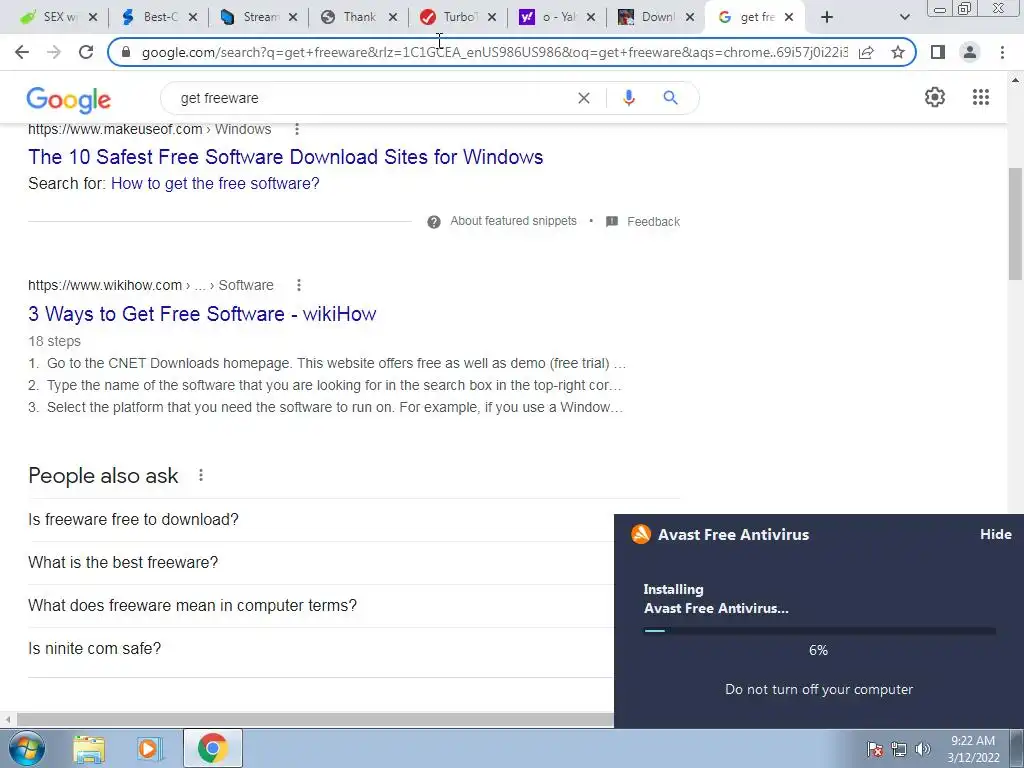Share this page via address bar icon
Image resolution: width=1024 pixels, height=768 pixels.
[x=866, y=52]
